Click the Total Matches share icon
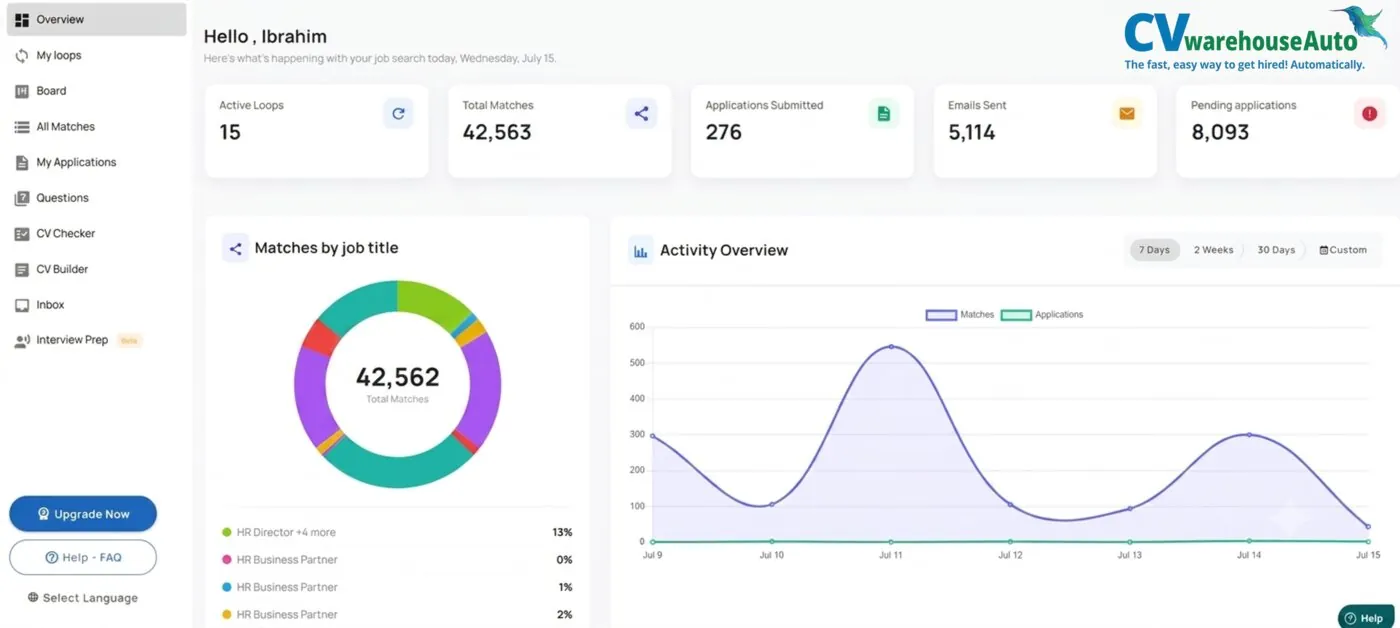 click(x=641, y=114)
